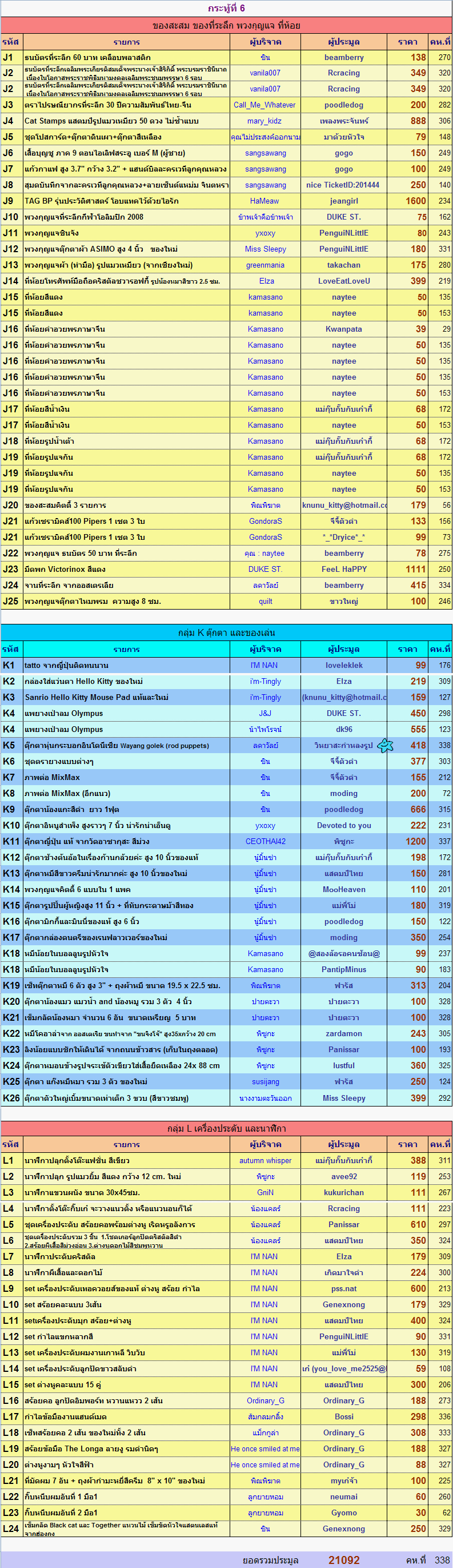Click the price '1200' in row K11
Viewport: 453px width, 1568px height.
click(x=416, y=841)
